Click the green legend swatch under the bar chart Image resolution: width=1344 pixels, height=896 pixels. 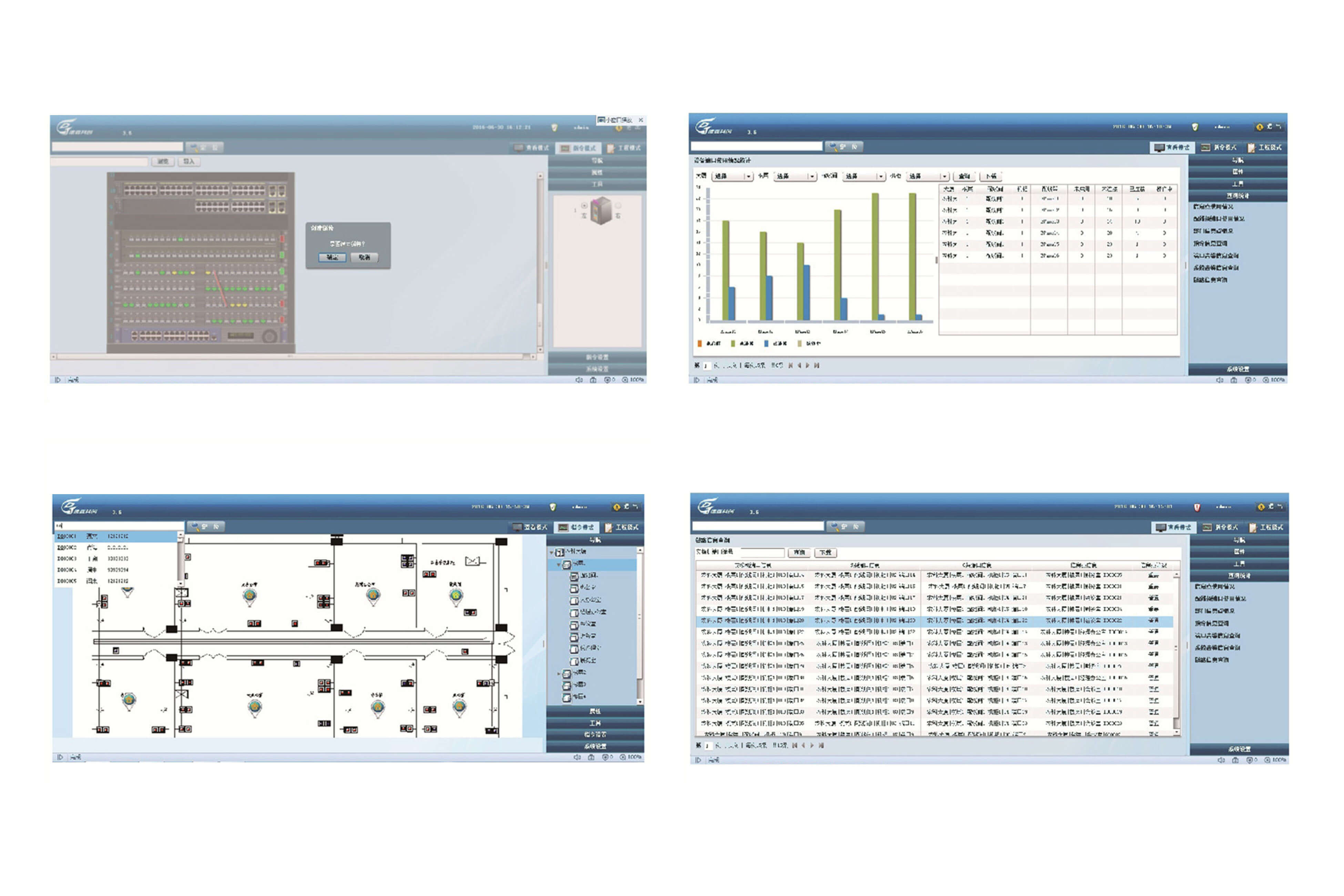click(733, 344)
